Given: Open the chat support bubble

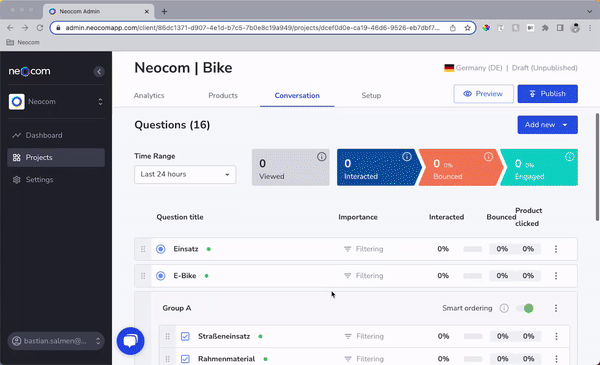Looking at the screenshot, I should tap(130, 341).
